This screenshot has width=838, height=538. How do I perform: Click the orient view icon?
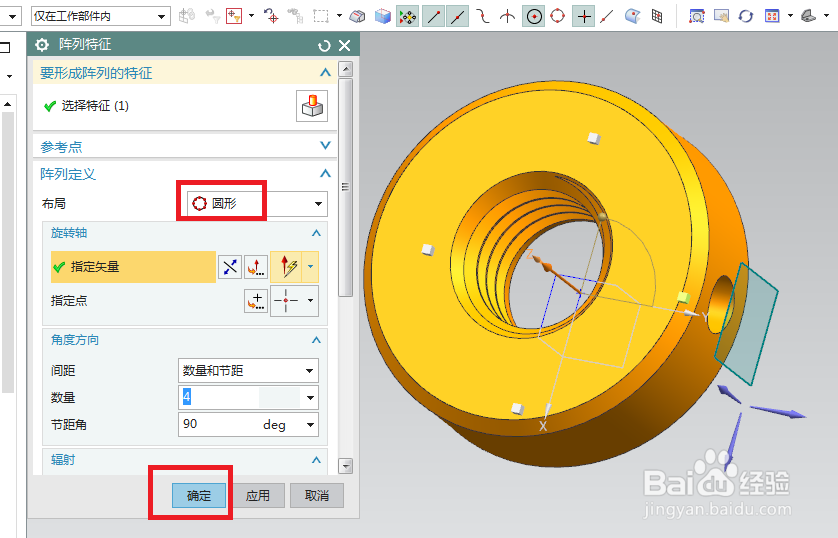[x=772, y=17]
